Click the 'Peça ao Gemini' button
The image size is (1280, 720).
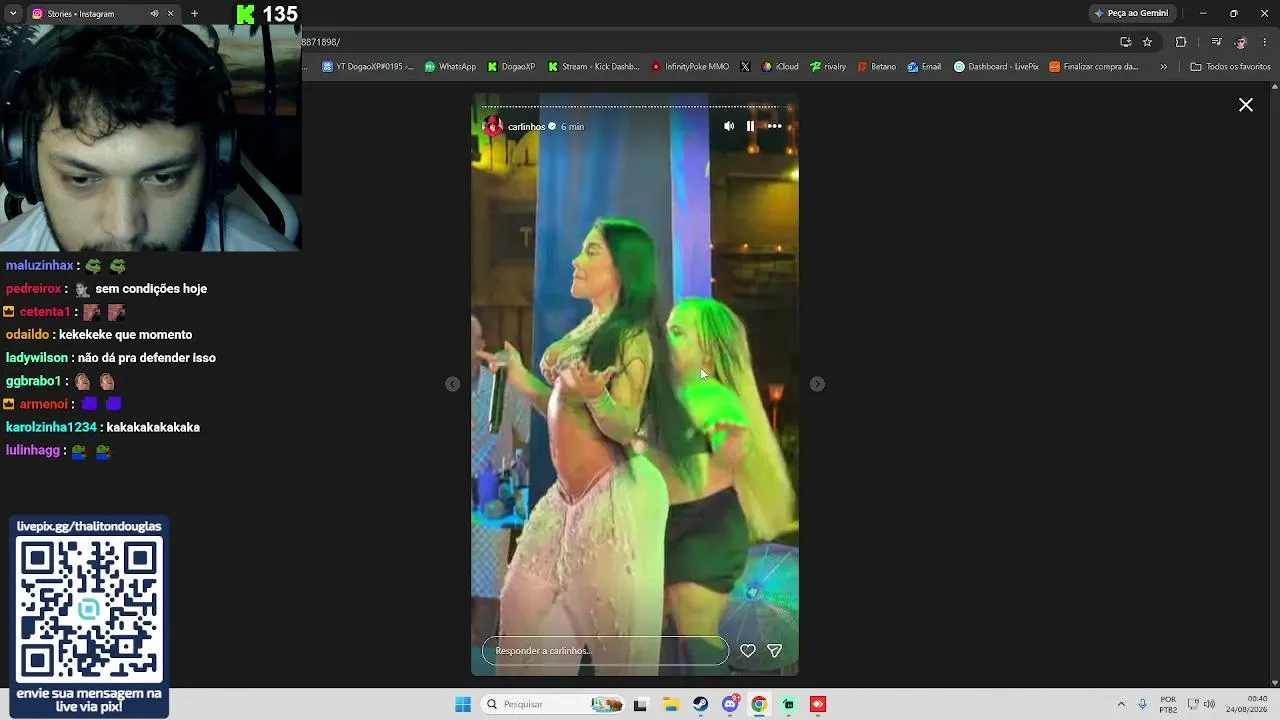tap(1131, 13)
